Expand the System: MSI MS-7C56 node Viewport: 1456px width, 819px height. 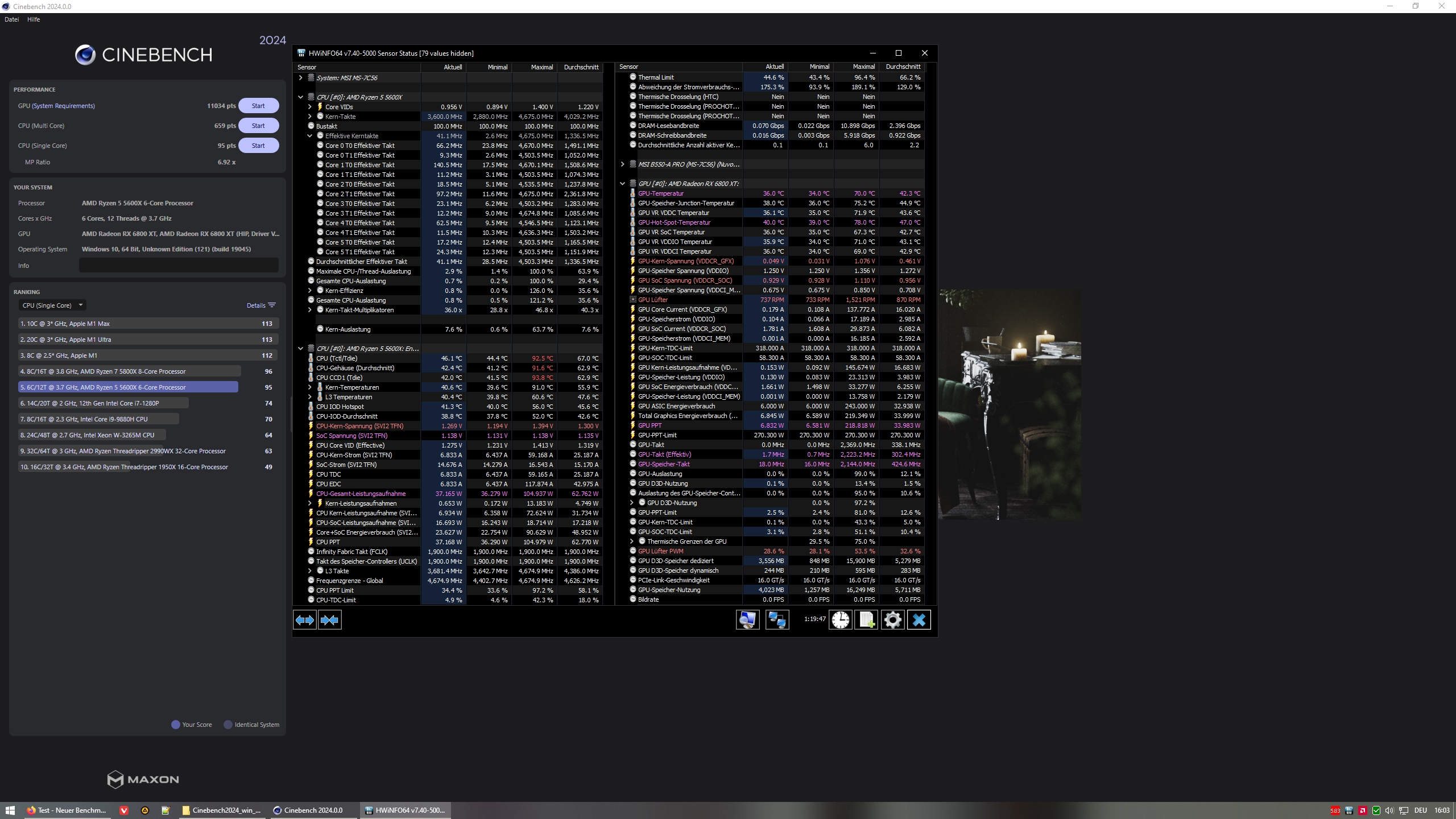(301, 78)
